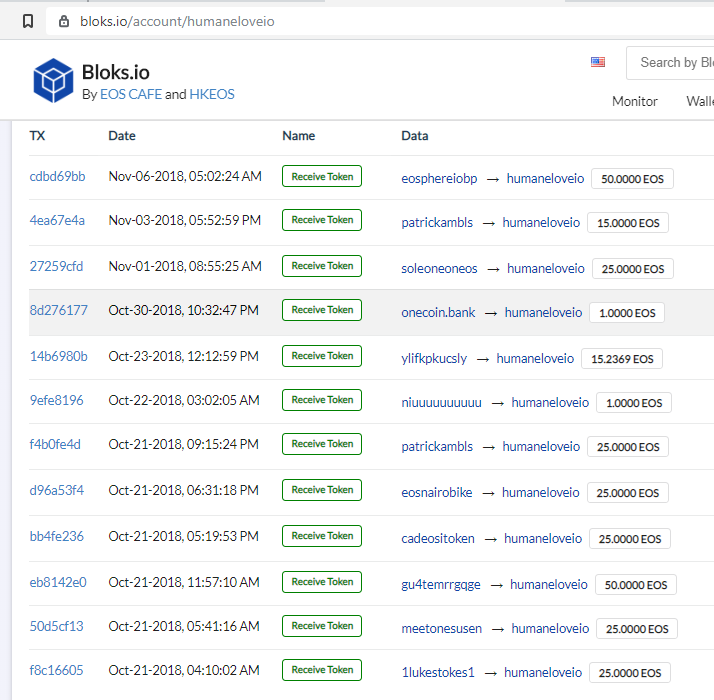Open sender account eosphereiobp

(x=439, y=179)
